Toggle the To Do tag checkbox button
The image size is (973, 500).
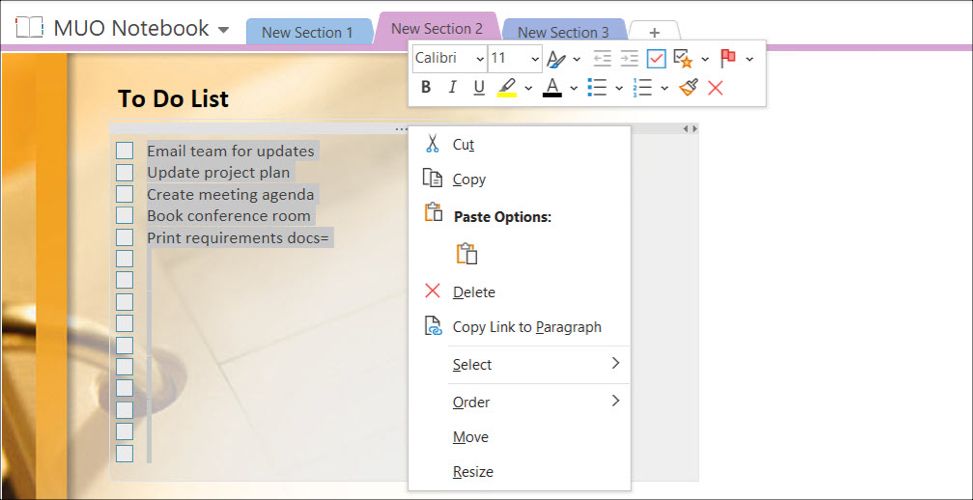tap(656, 58)
